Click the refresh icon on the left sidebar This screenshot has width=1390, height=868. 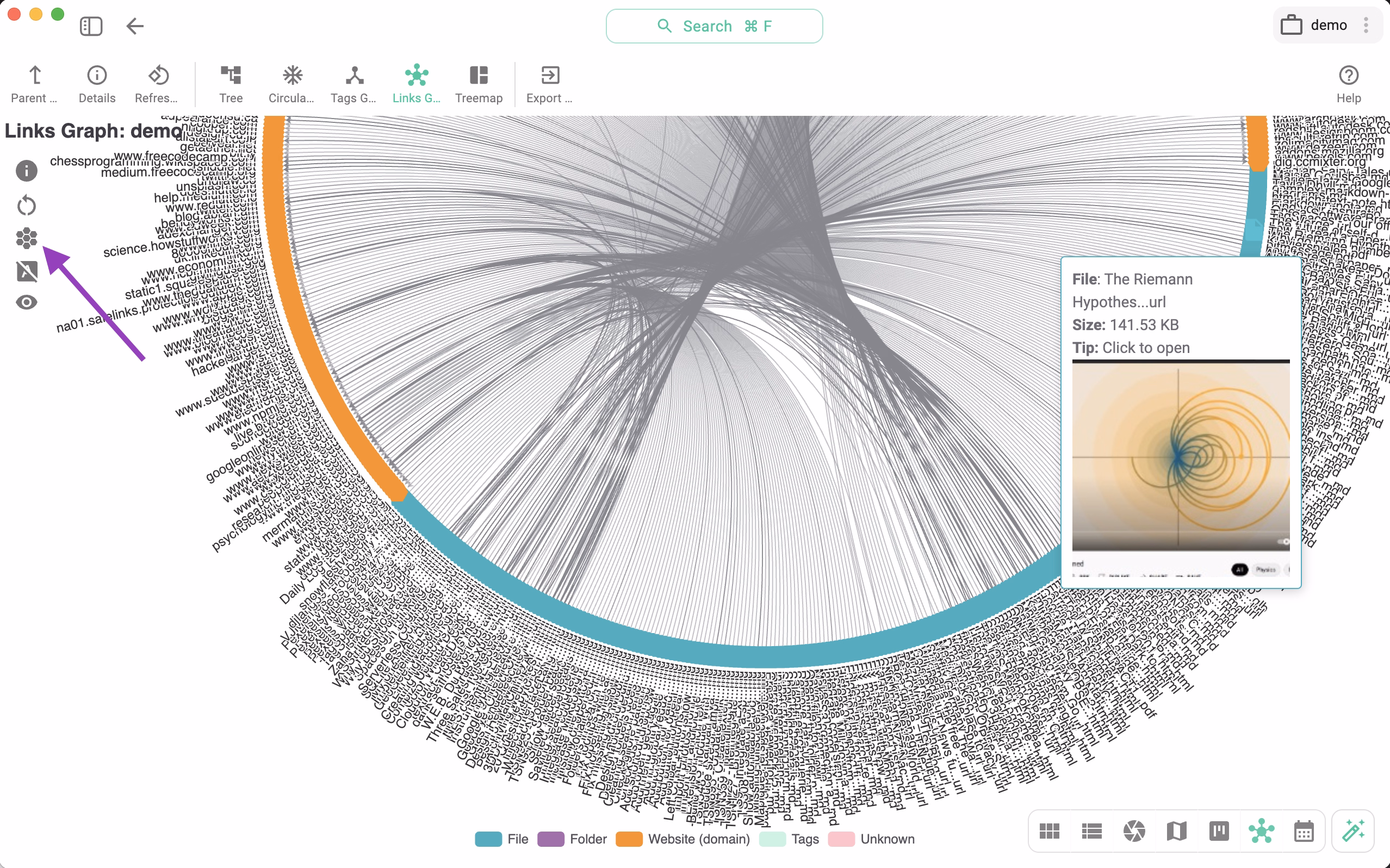pyautogui.click(x=27, y=204)
